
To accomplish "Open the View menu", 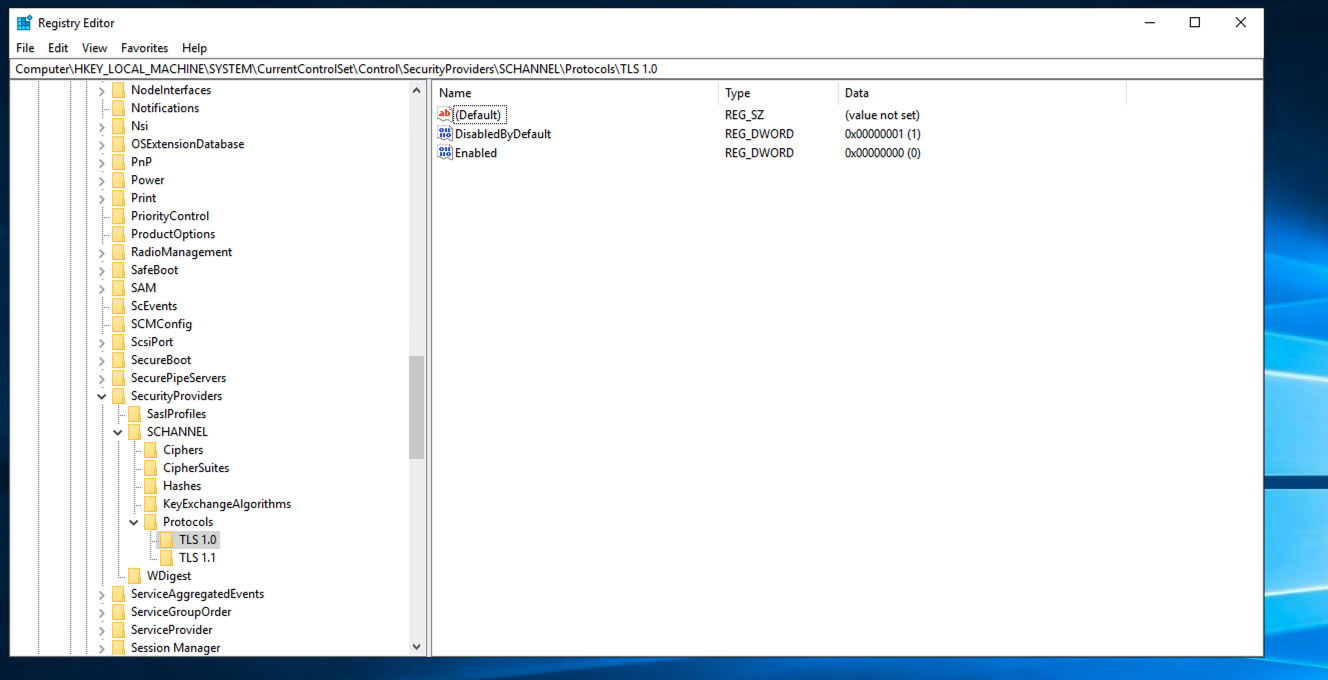I will [x=94, y=48].
